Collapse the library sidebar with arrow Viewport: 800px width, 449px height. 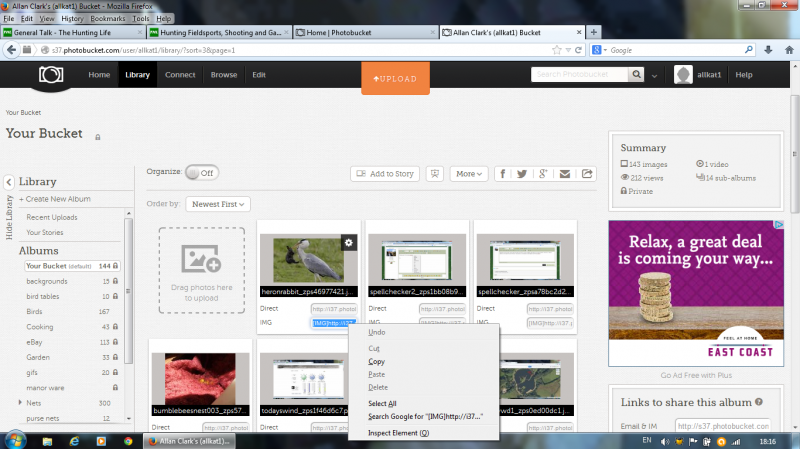pos(9,182)
